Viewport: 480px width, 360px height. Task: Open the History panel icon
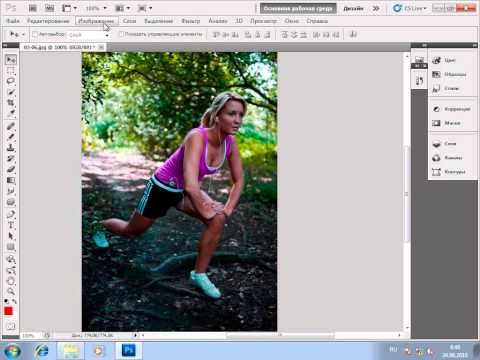pyautogui.click(x=419, y=80)
